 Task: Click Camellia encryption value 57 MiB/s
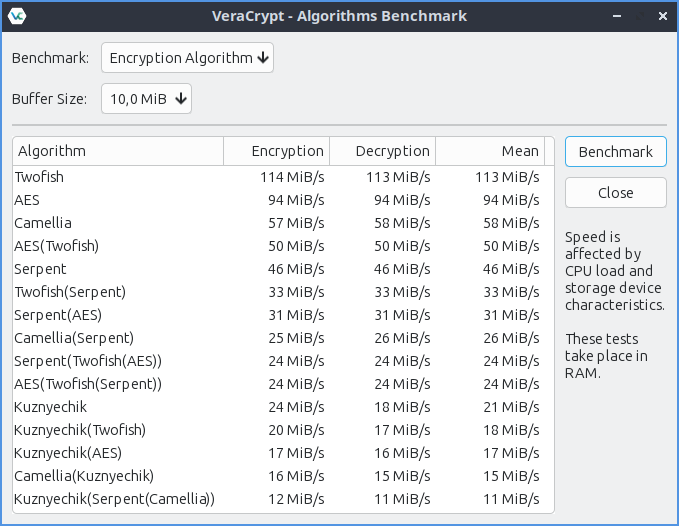pos(296,223)
